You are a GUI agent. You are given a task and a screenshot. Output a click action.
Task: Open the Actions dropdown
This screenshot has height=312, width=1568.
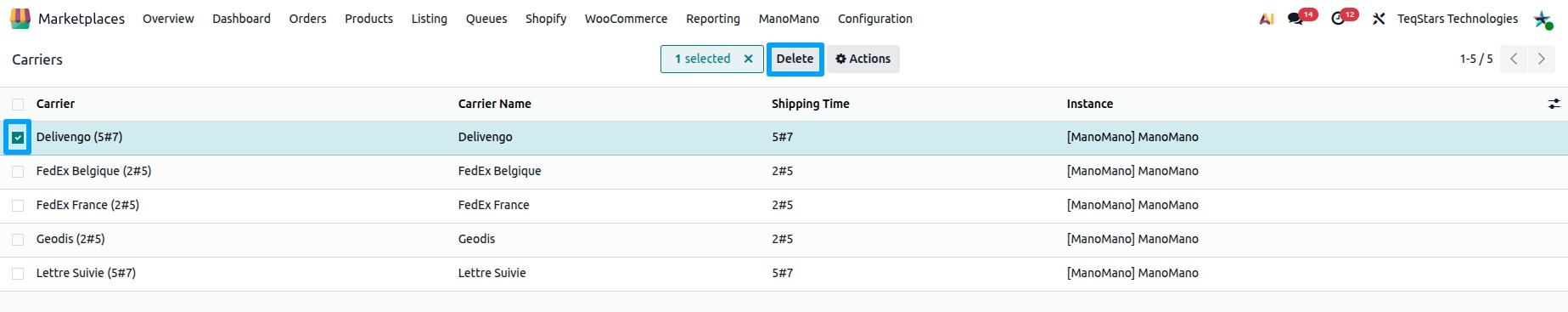[x=863, y=59]
